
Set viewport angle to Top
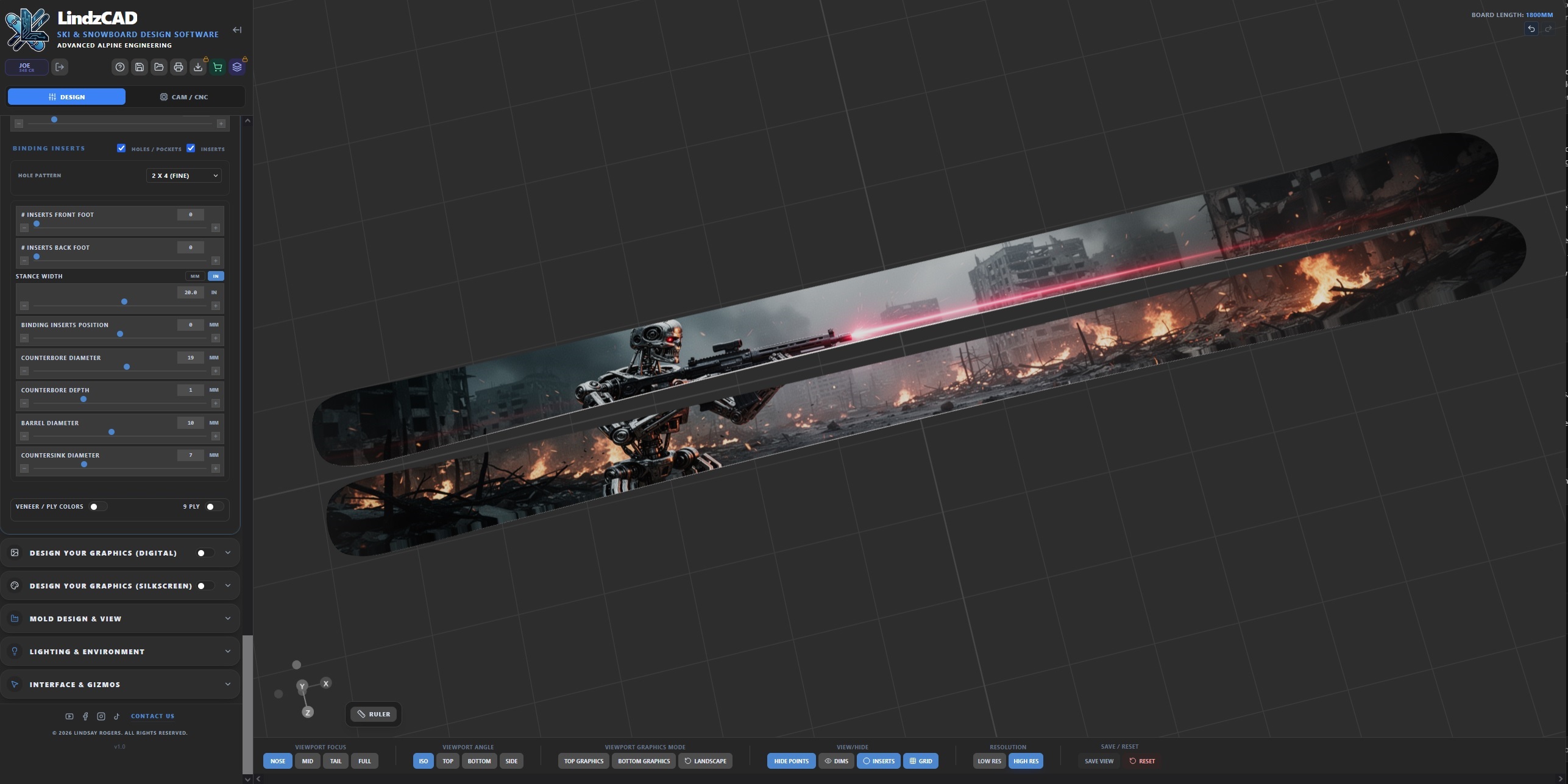[448, 761]
